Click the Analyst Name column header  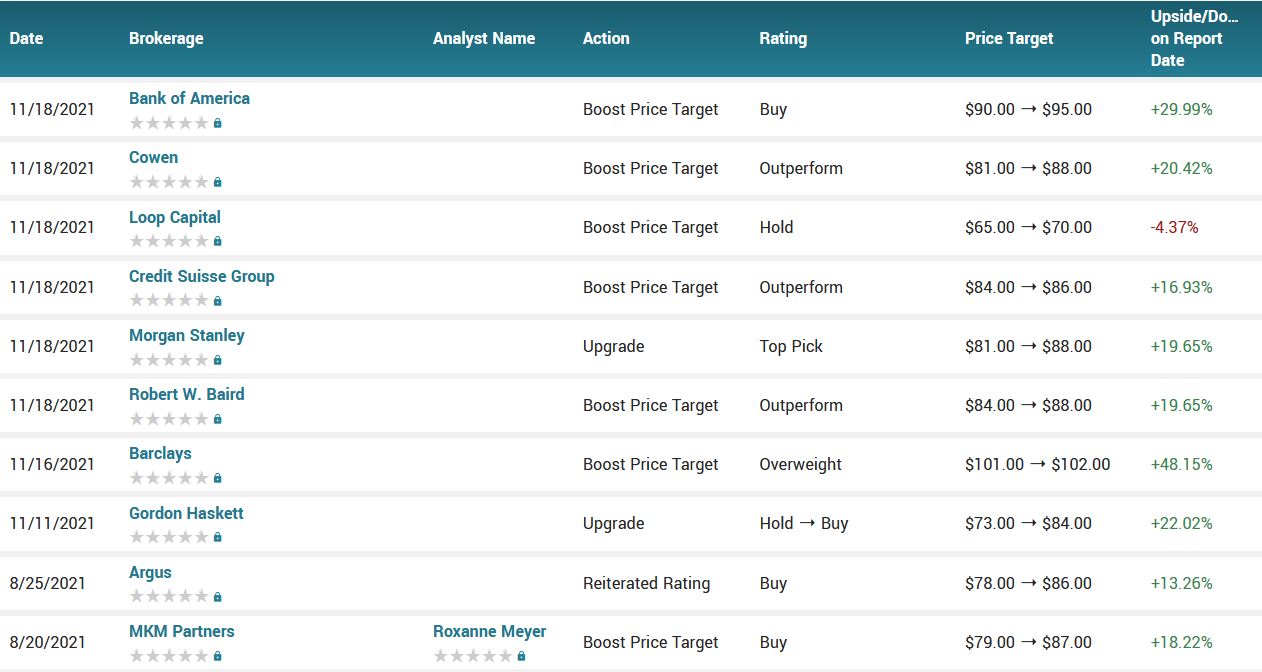pyautogui.click(x=484, y=38)
